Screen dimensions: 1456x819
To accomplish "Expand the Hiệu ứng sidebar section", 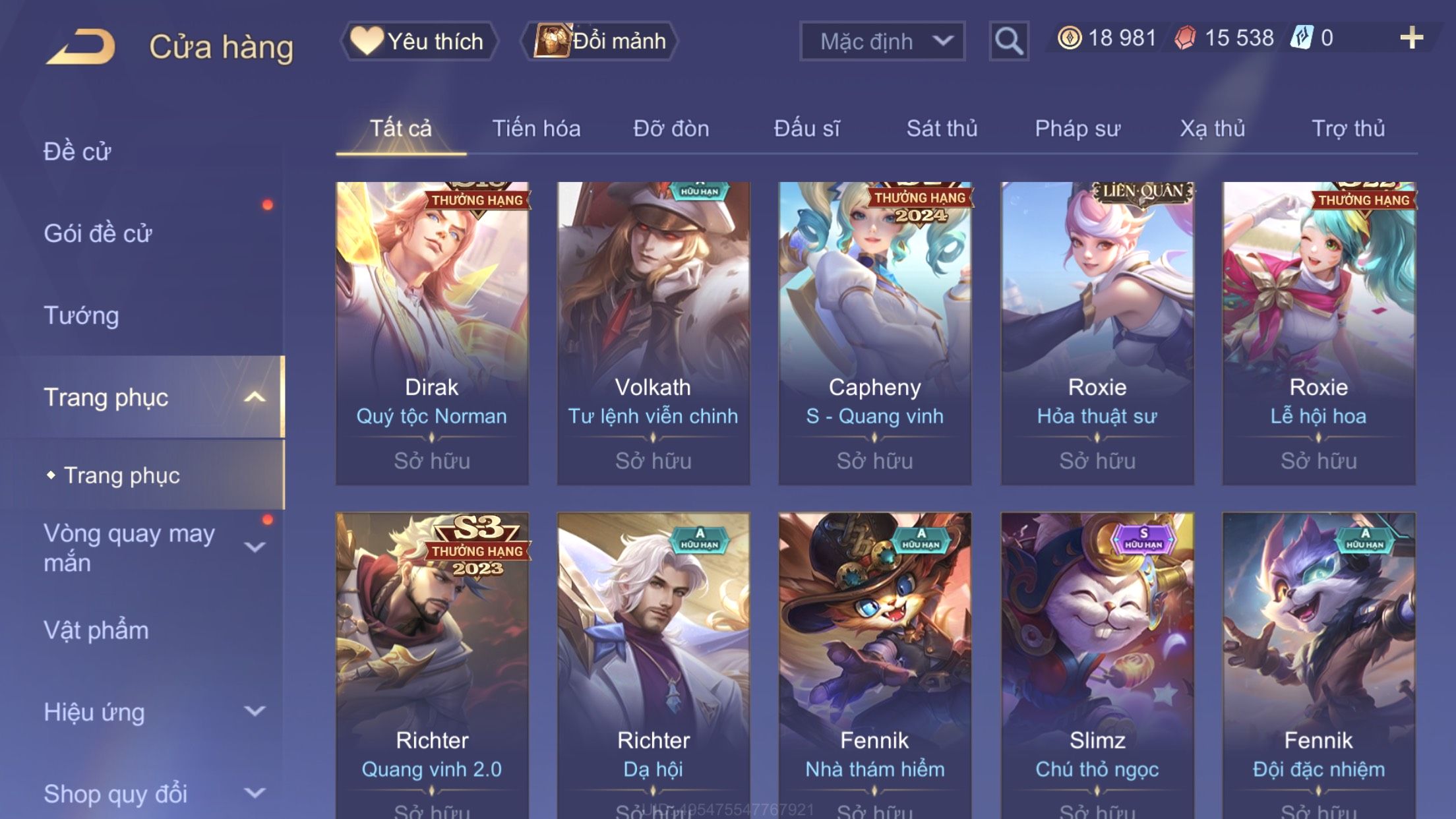I will coord(255,711).
